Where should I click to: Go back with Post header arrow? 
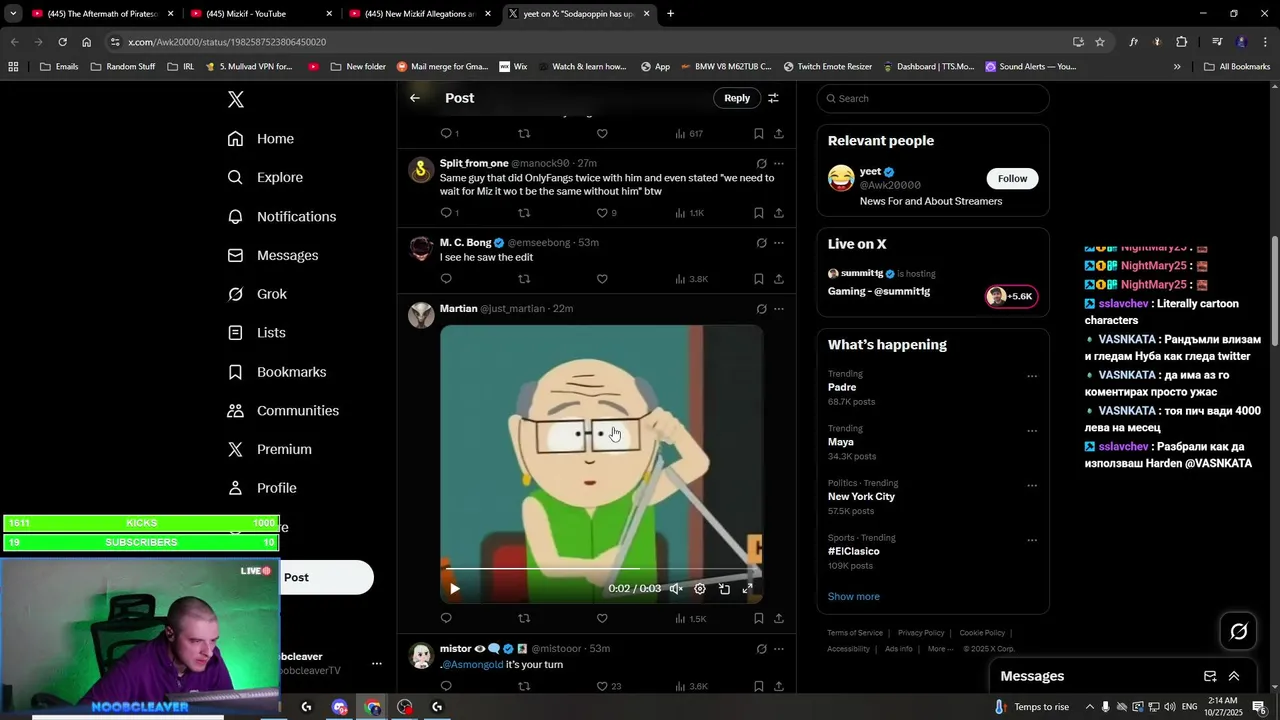(x=415, y=98)
